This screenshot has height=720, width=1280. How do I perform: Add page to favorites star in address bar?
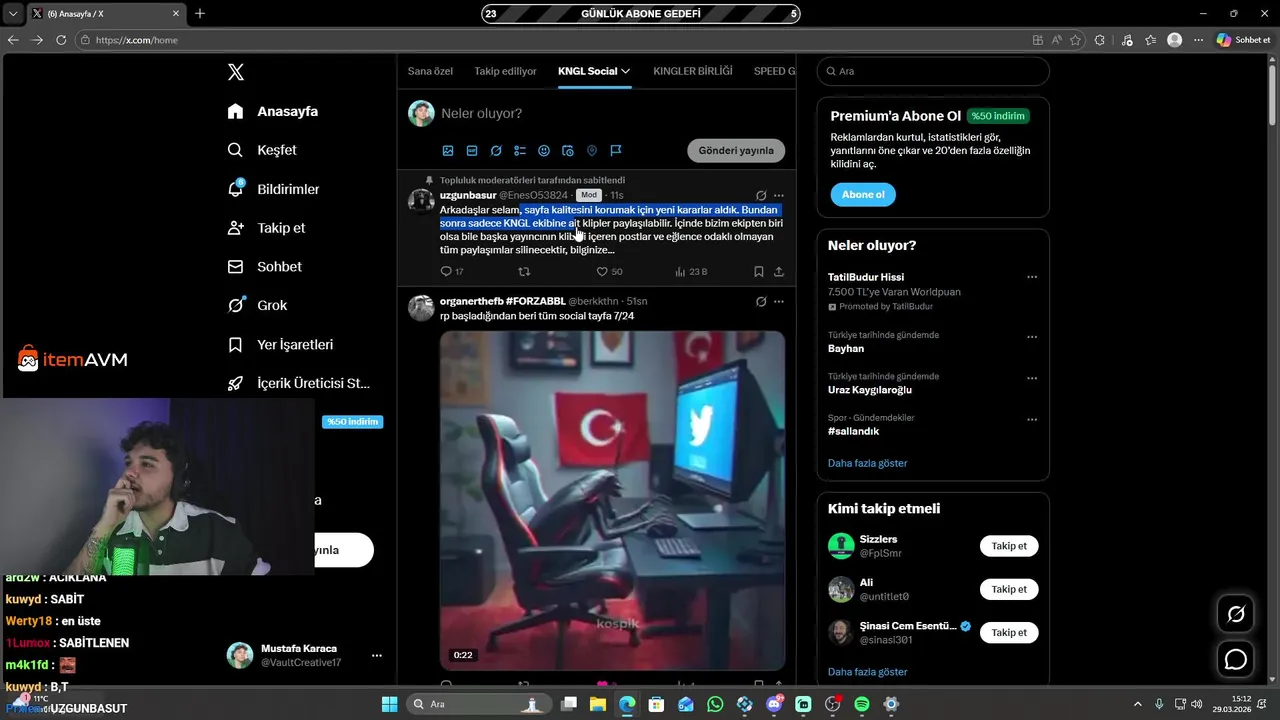(1075, 40)
